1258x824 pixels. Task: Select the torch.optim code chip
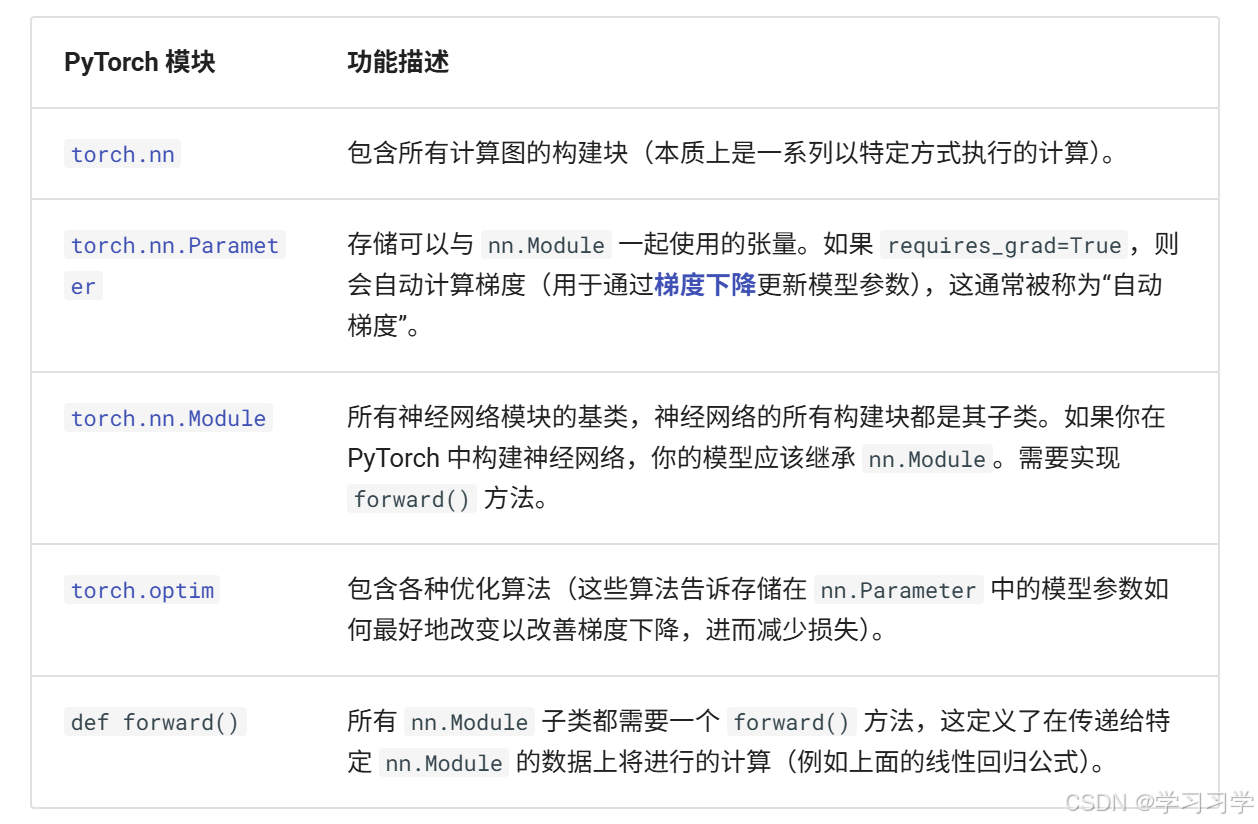141,590
